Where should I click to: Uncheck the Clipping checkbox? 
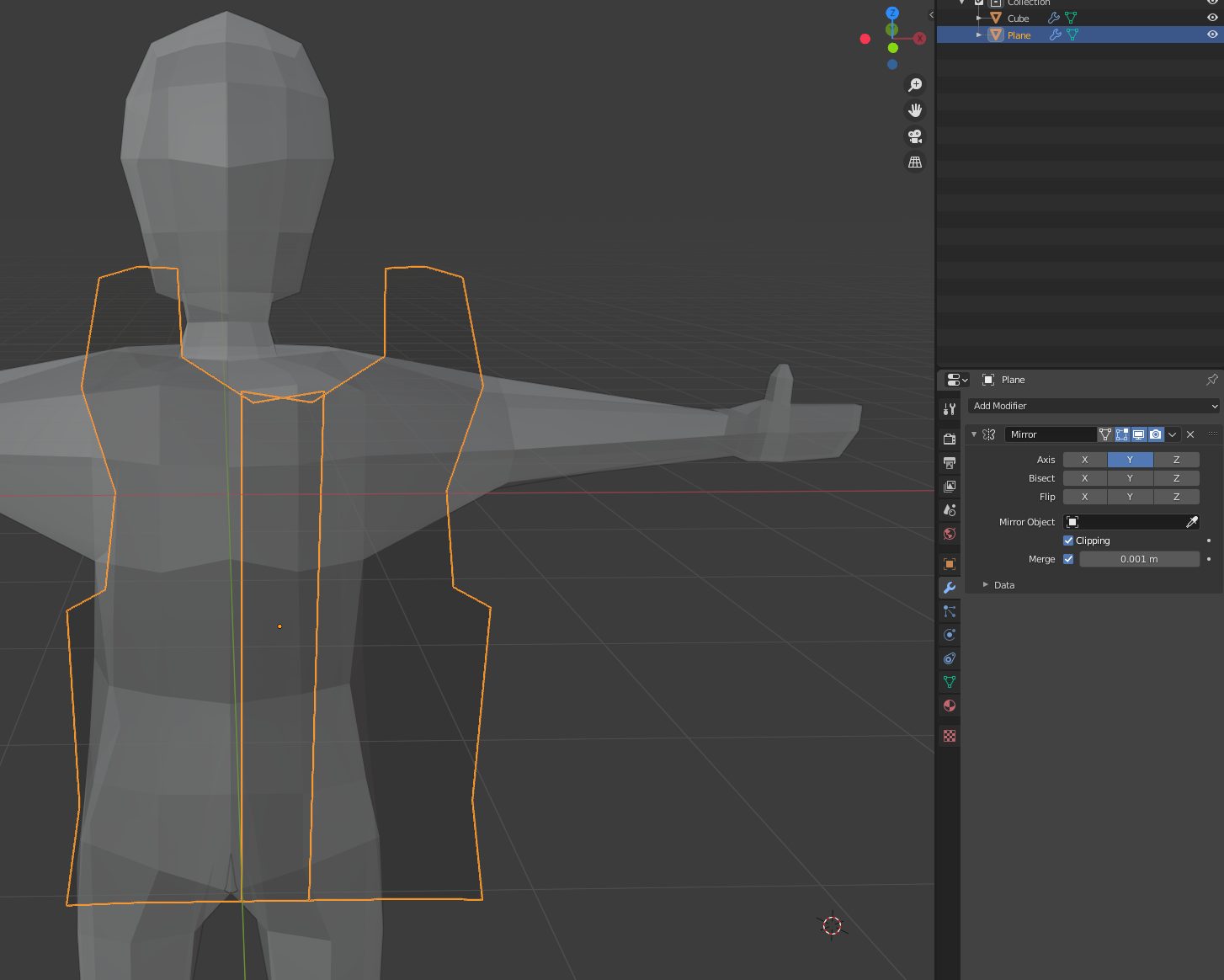click(1068, 541)
